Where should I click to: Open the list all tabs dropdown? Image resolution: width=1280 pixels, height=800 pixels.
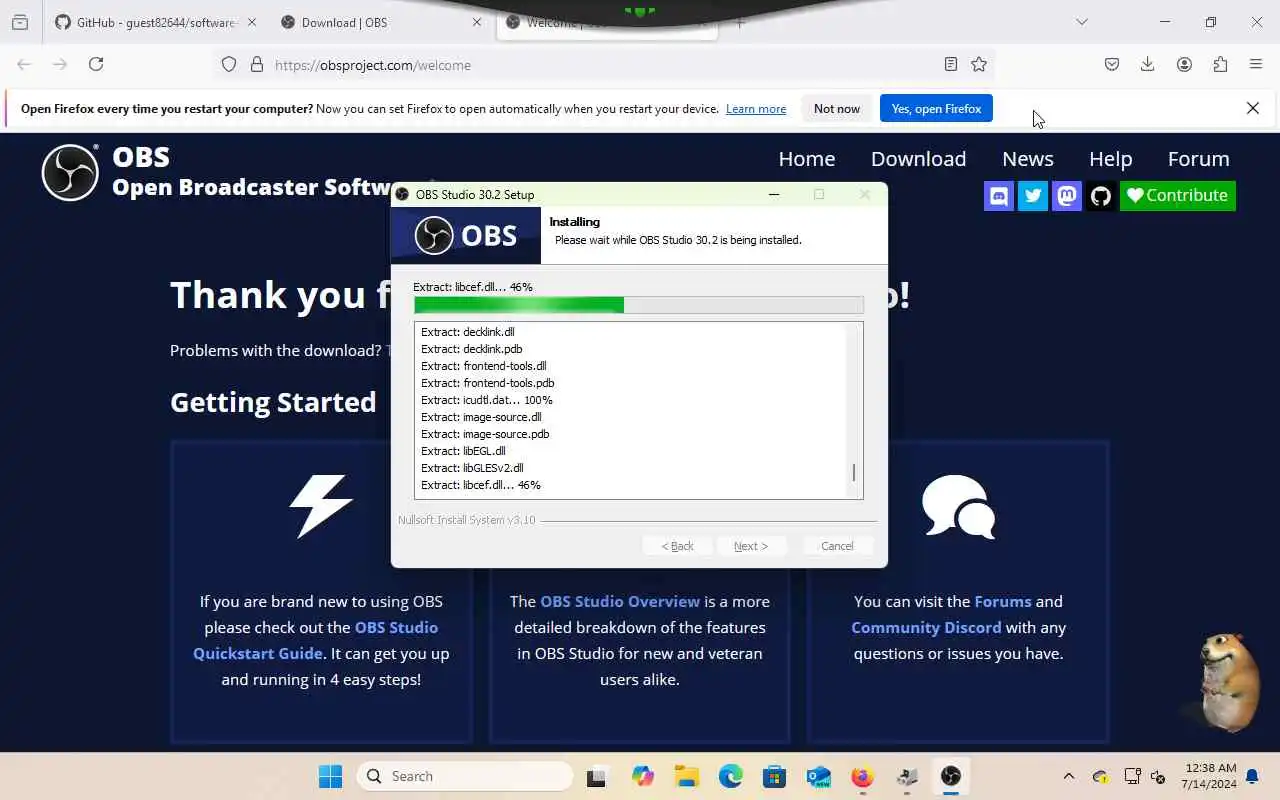(x=1081, y=22)
